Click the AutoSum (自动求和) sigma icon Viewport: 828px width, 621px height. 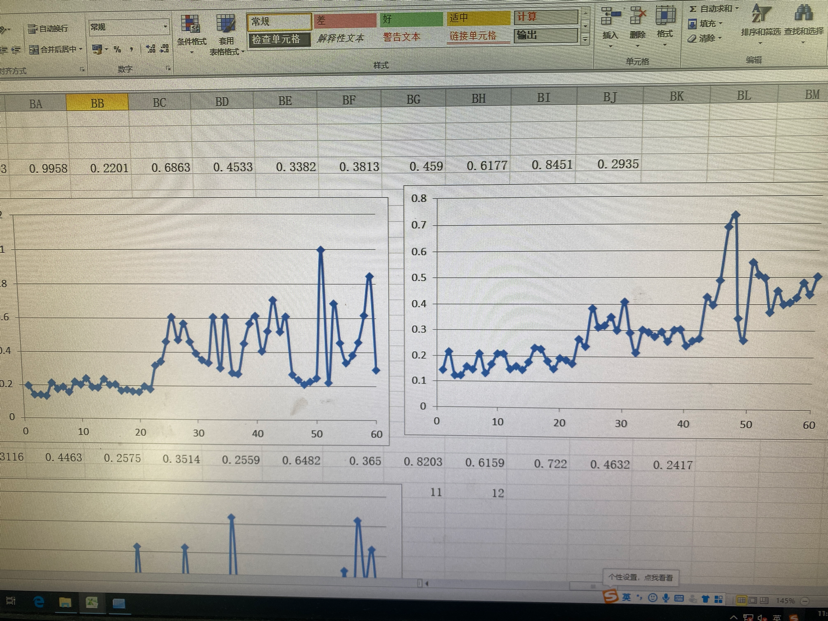693,9
